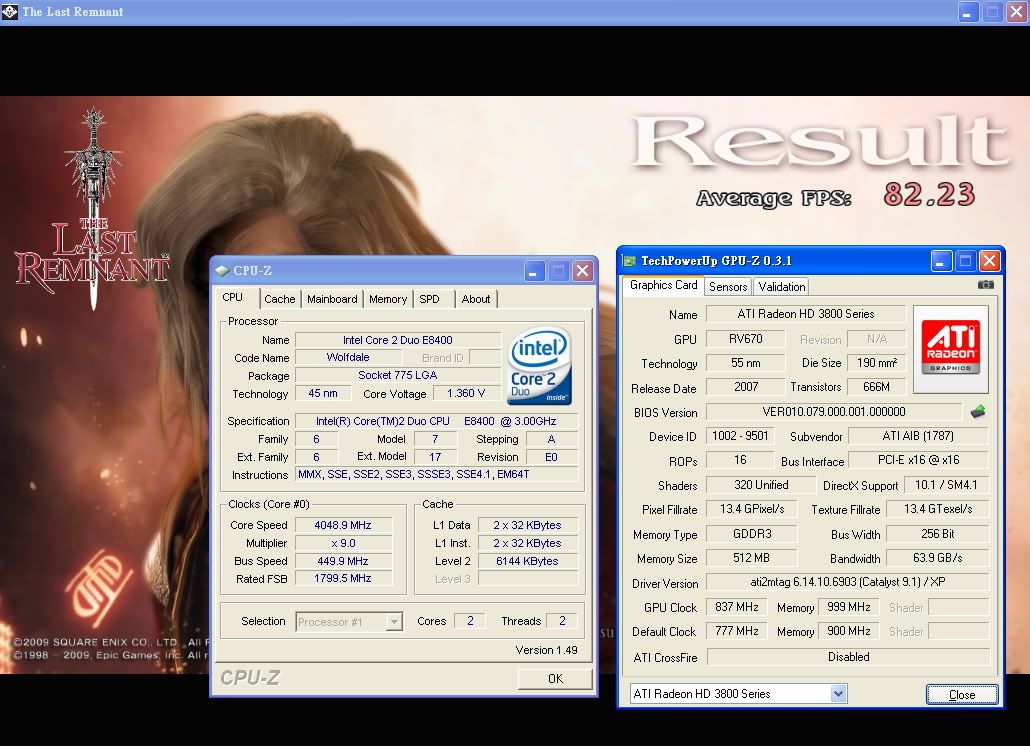Image resolution: width=1030 pixels, height=746 pixels.
Task: Minimize the GPU-Z window
Action: pos(941,261)
